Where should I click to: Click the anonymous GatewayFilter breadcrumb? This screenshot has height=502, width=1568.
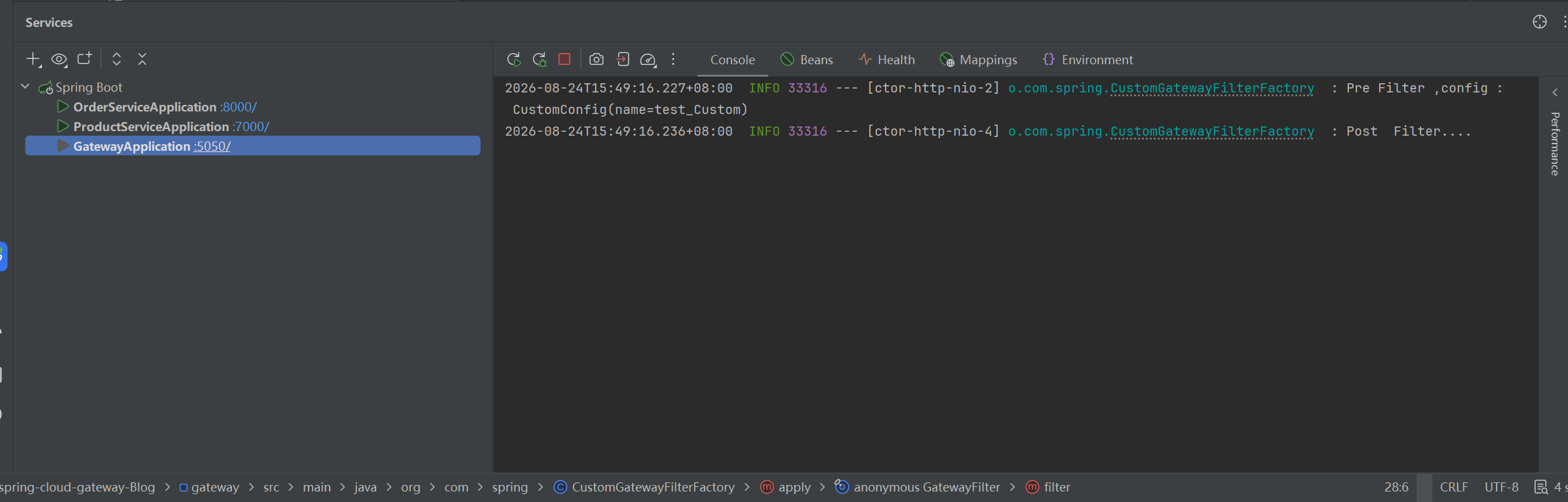918,487
